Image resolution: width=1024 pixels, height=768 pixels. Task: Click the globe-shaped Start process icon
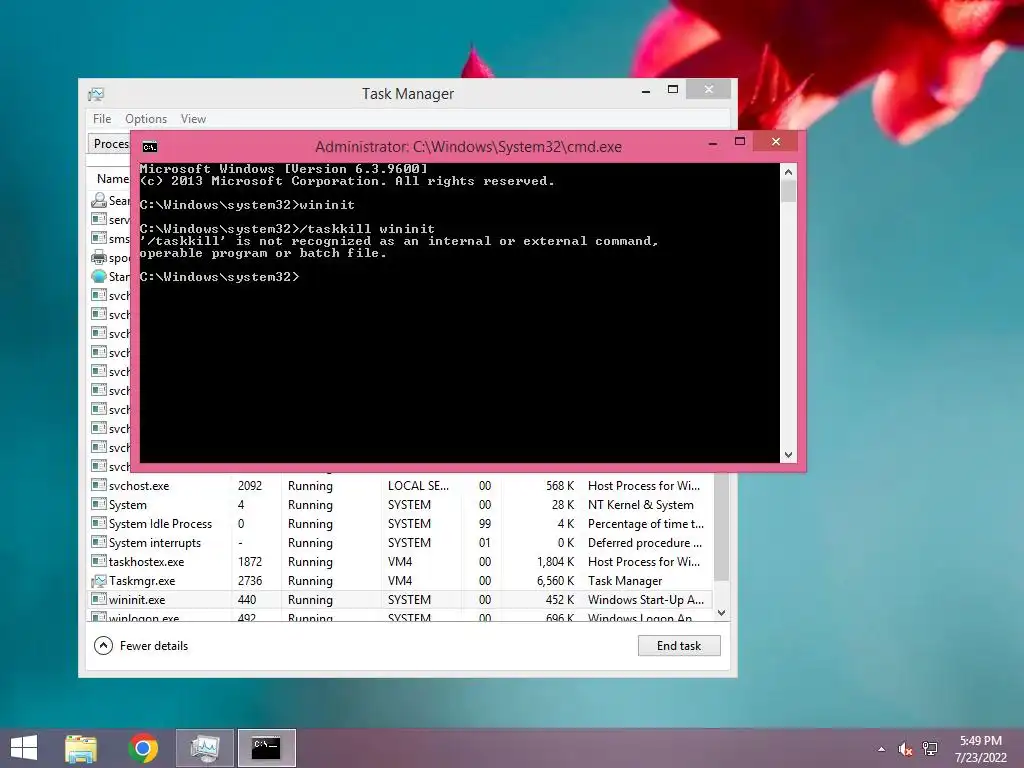[99, 276]
